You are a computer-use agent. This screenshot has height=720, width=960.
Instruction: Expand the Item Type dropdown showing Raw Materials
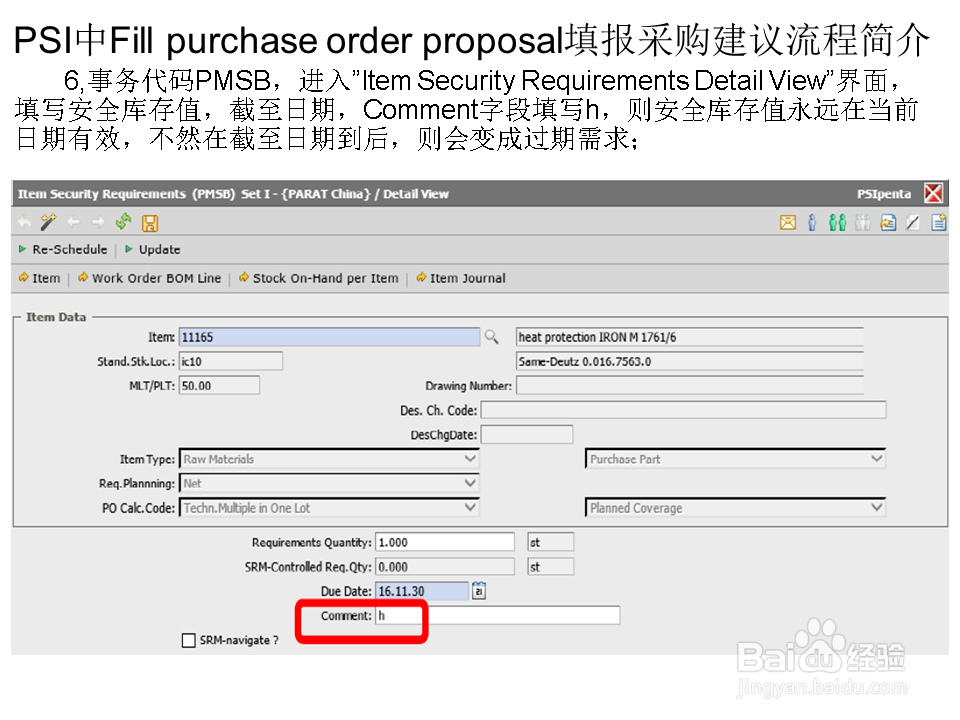coord(469,458)
